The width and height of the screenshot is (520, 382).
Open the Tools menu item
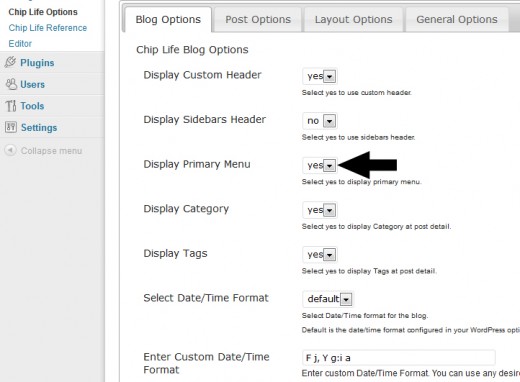tap(32, 106)
